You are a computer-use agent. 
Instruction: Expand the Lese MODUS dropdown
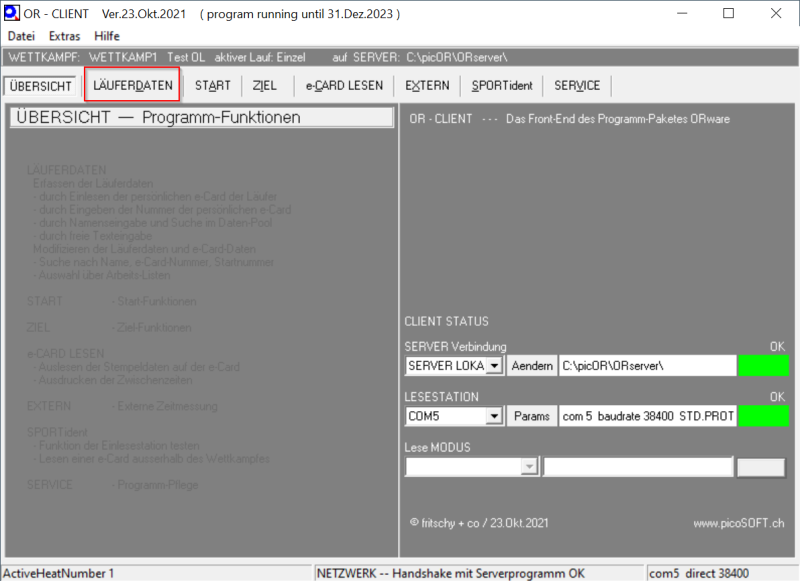(529, 467)
